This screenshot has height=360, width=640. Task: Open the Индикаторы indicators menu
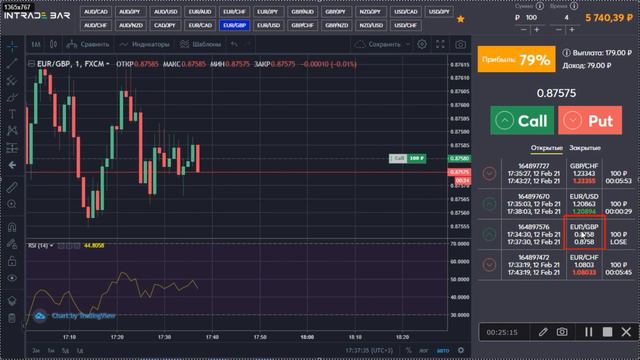pos(144,44)
